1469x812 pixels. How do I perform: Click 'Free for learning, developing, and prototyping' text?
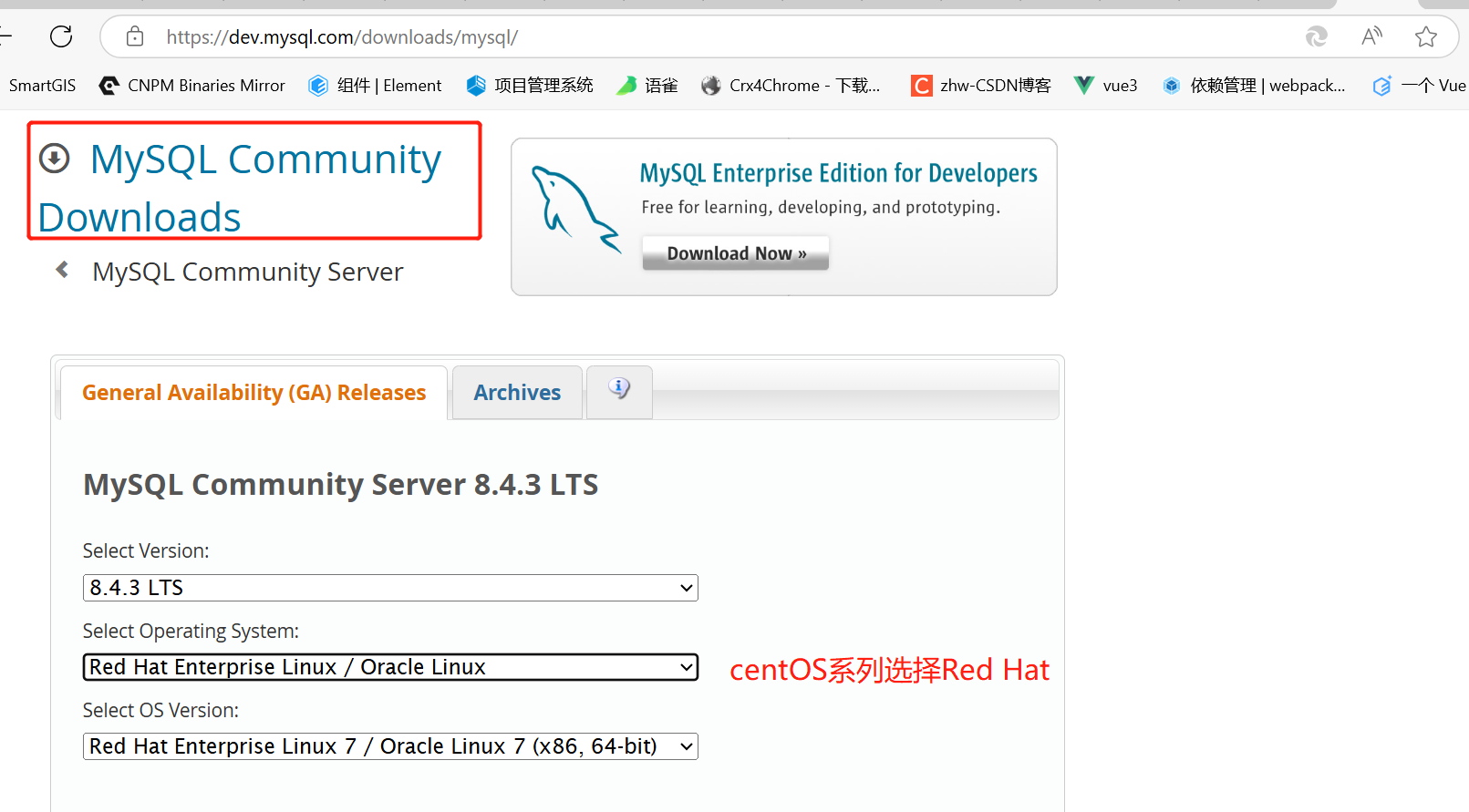click(x=821, y=207)
